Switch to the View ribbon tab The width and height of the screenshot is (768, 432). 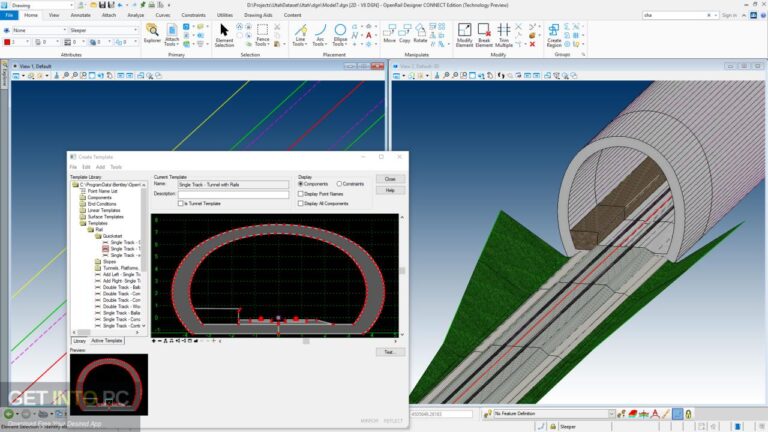[x=54, y=15]
